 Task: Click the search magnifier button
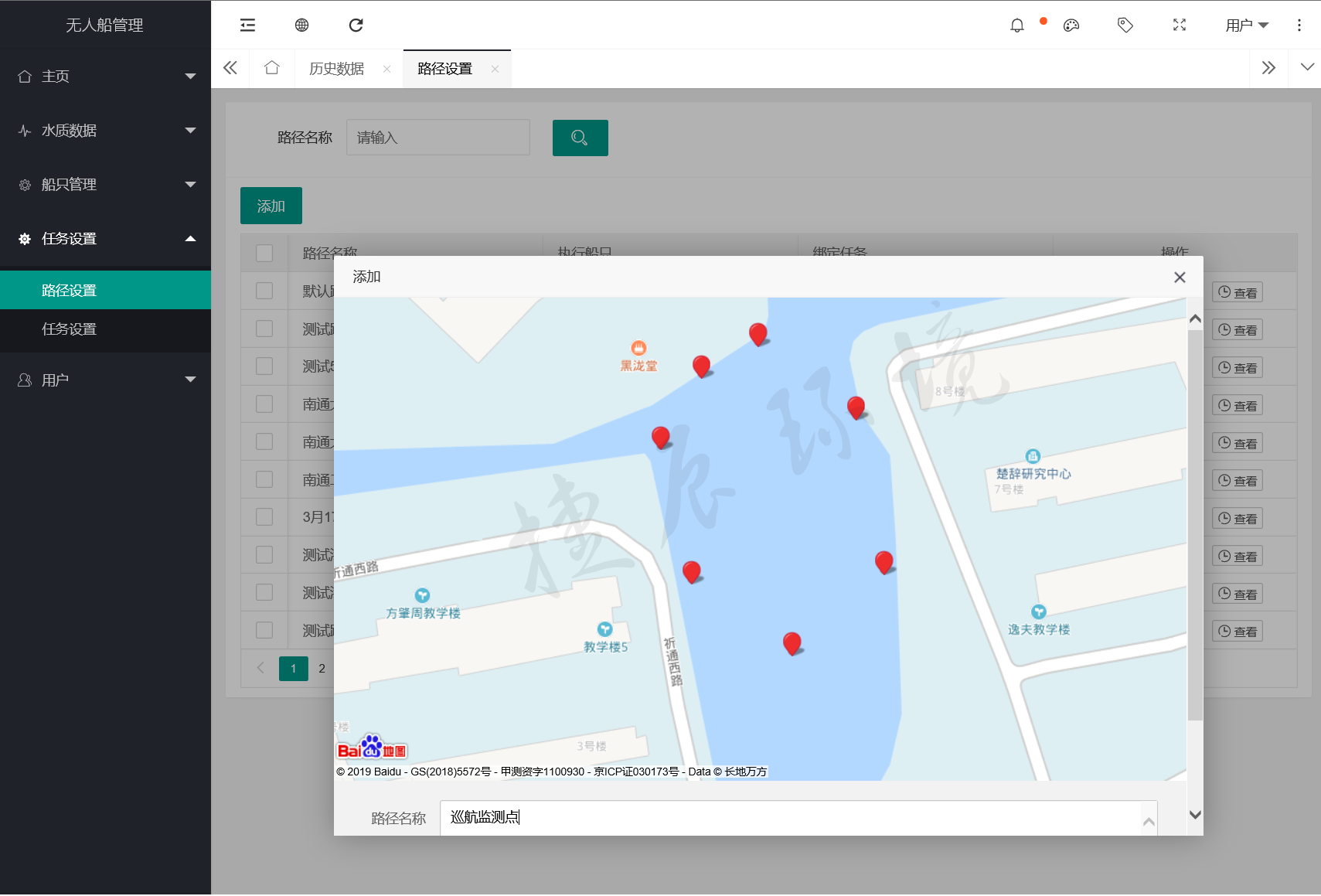580,138
